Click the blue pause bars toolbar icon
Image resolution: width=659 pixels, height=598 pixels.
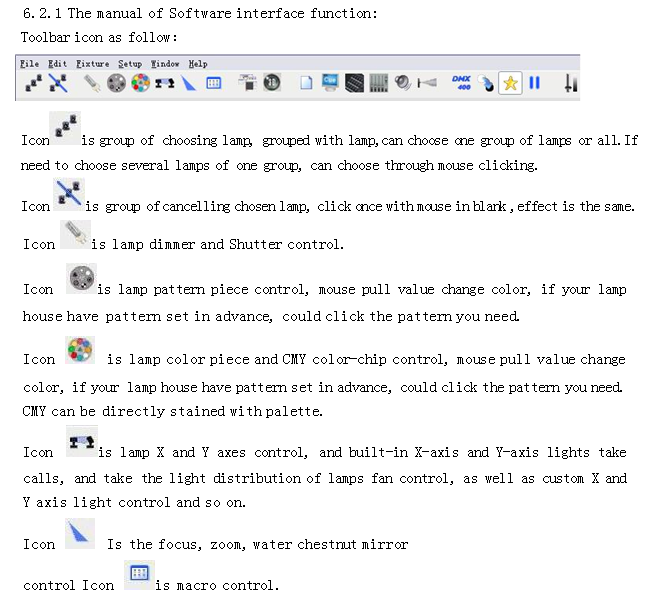tap(535, 83)
